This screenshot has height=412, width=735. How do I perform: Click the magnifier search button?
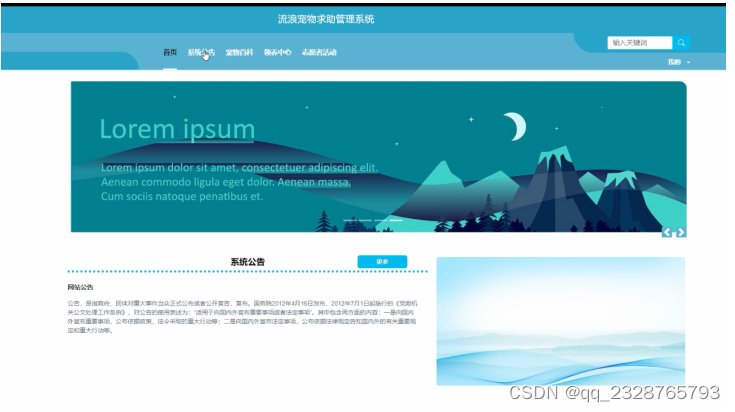coord(681,43)
